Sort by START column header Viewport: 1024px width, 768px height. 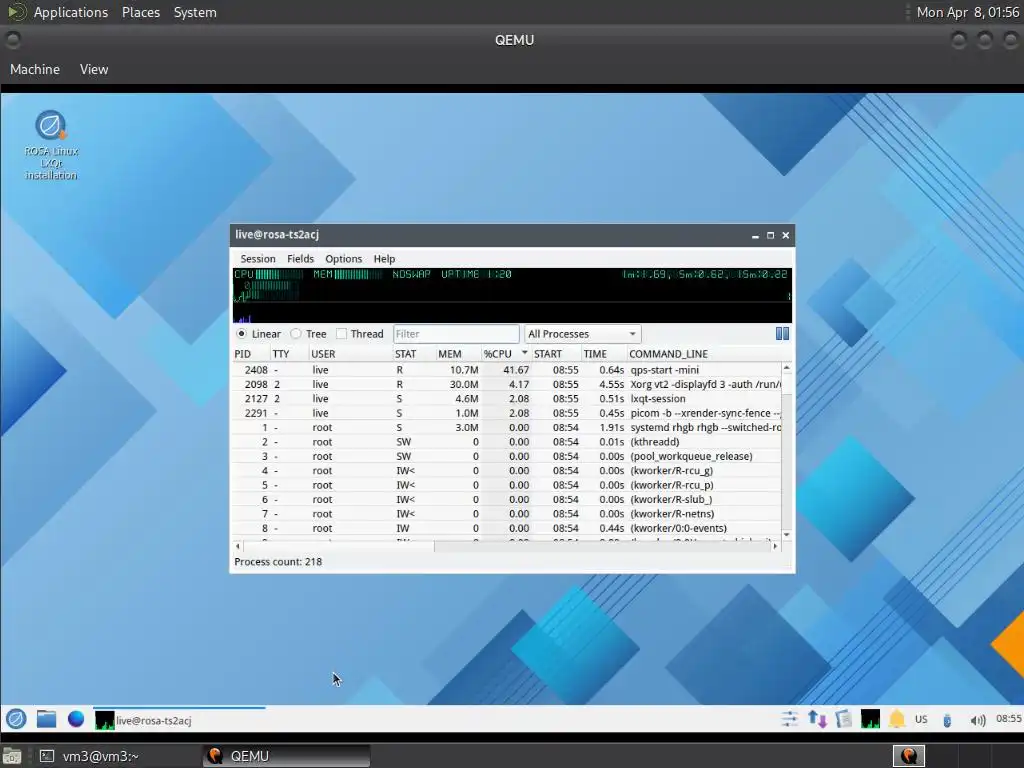click(x=556, y=354)
